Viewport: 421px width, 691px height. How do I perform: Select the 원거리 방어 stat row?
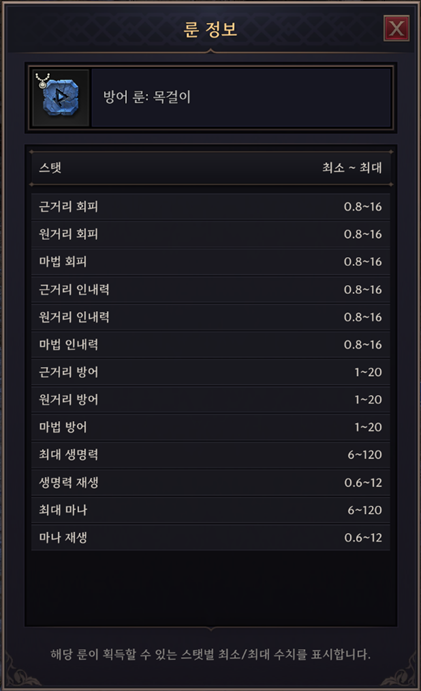pyautogui.click(x=211, y=400)
